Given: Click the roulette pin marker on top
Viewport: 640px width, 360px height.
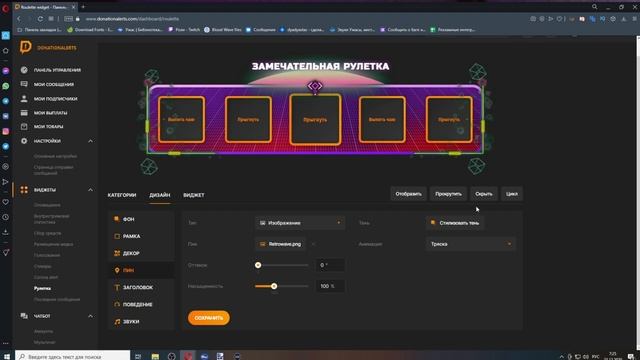Looking at the screenshot, I should click(315, 87).
